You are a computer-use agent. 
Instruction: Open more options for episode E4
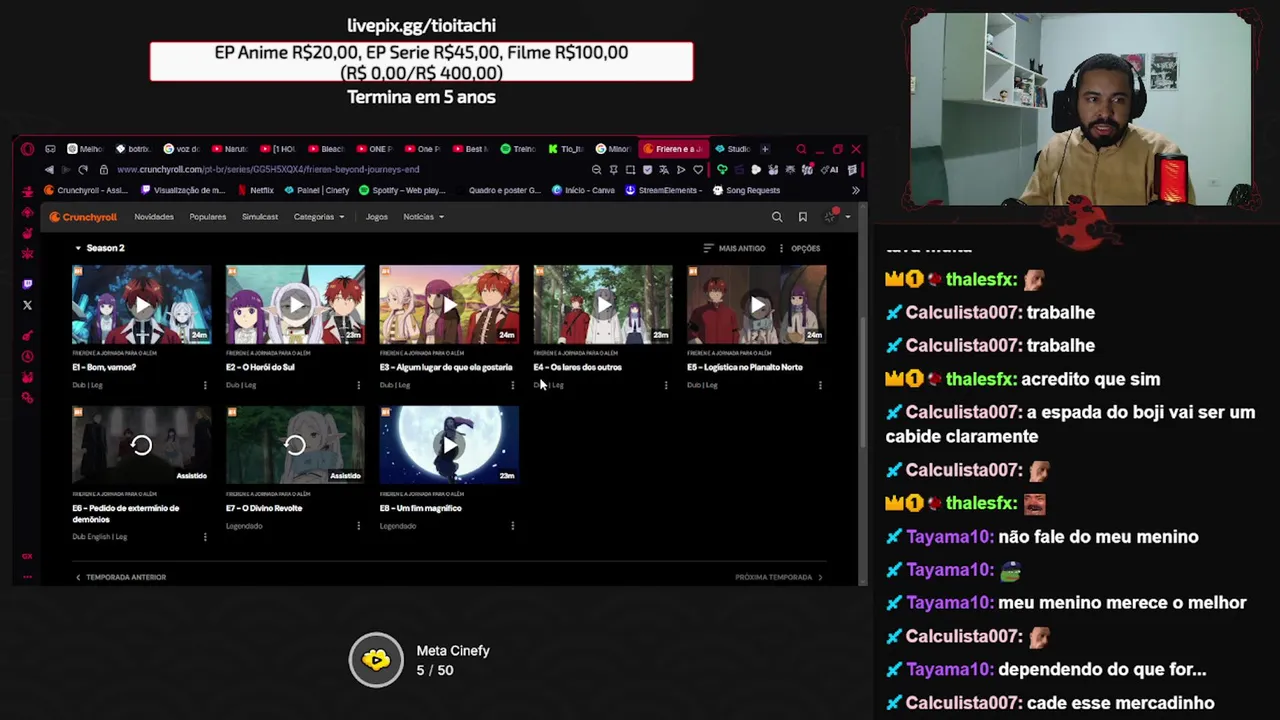(666, 385)
